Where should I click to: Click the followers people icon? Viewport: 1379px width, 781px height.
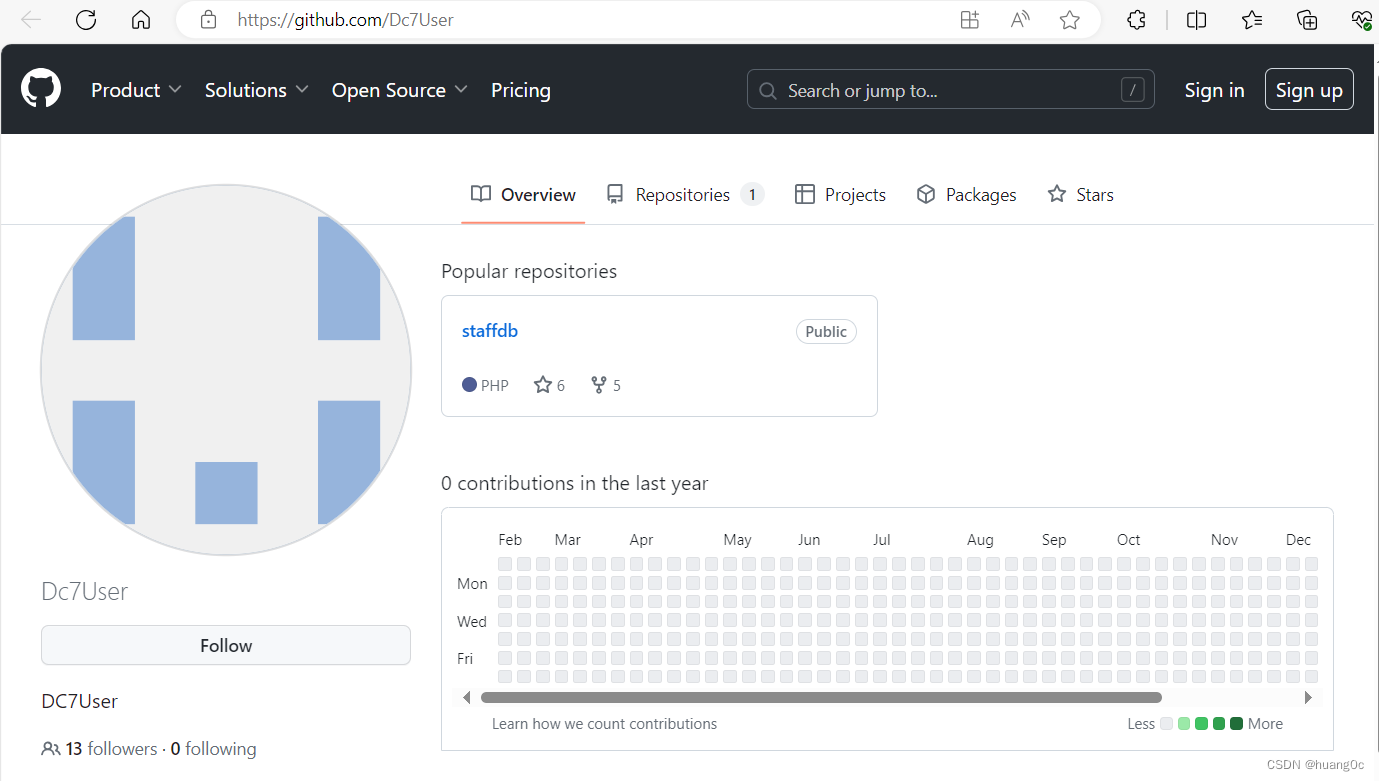[50, 749]
